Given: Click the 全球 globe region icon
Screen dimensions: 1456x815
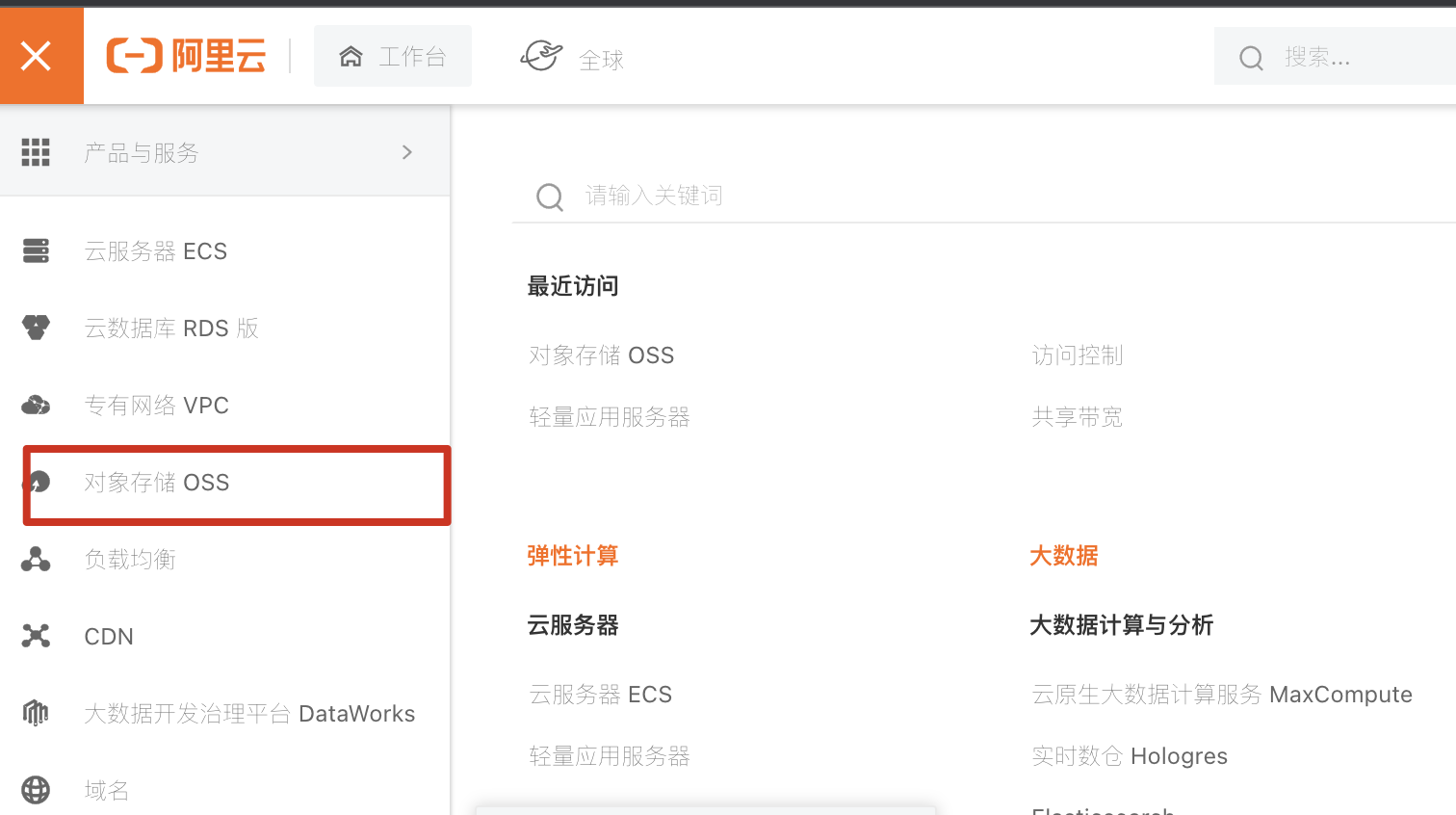Looking at the screenshot, I should [541, 56].
